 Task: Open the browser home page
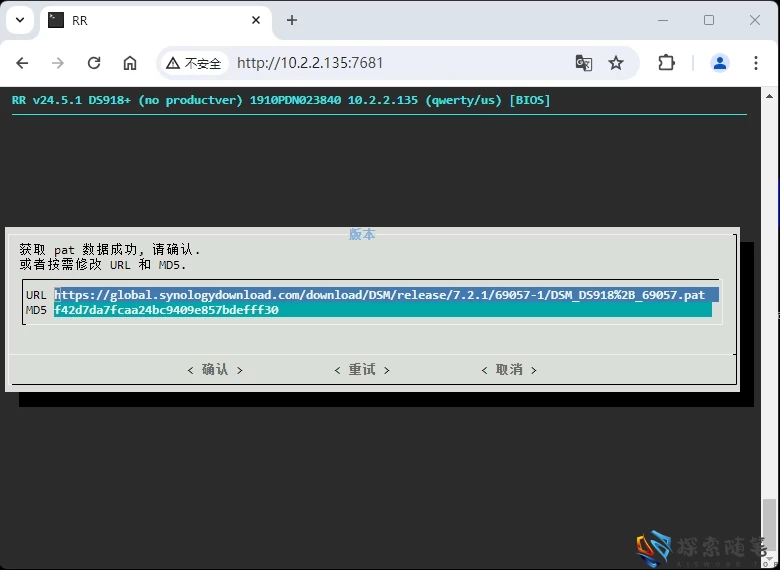130,63
